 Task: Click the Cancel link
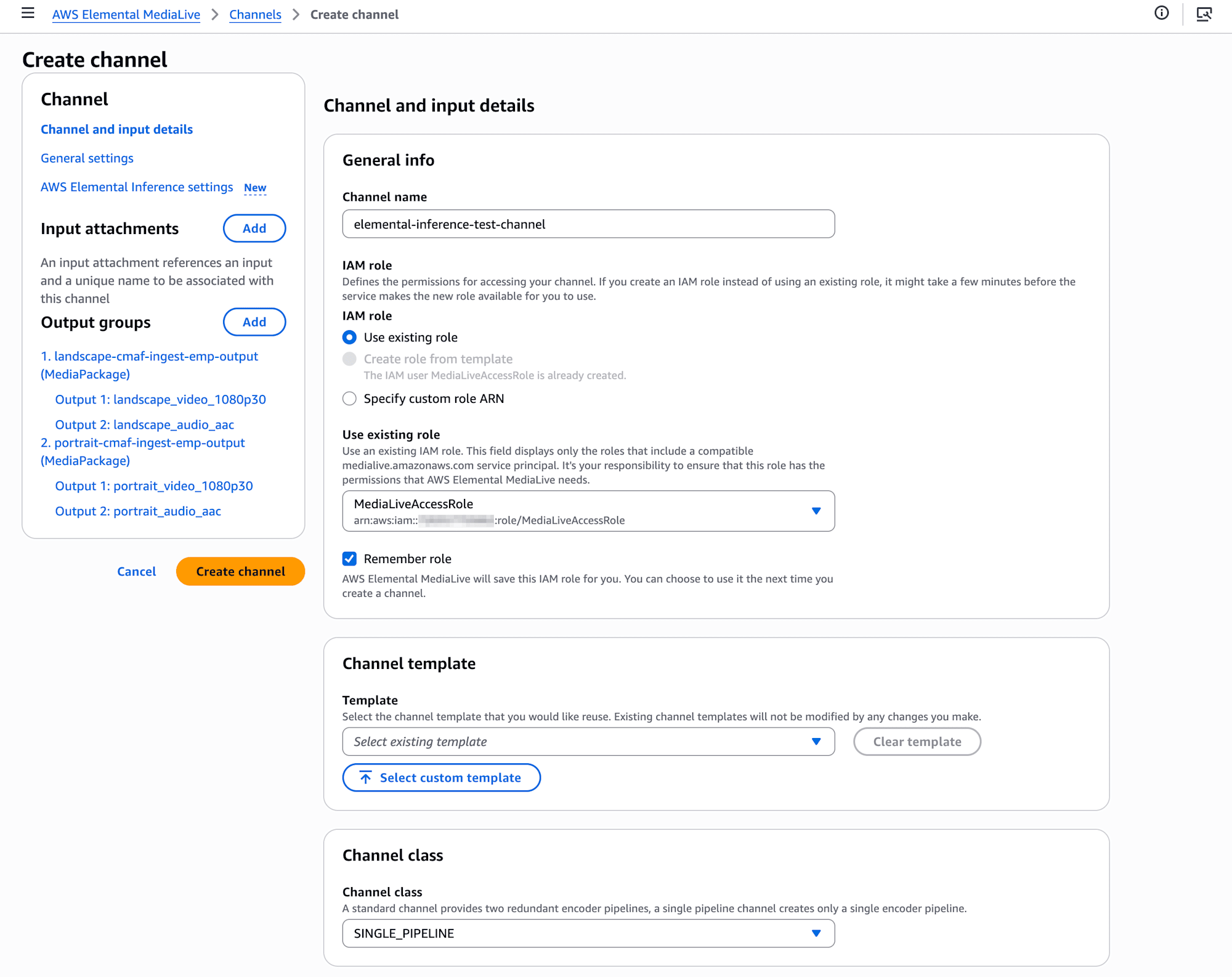pyautogui.click(x=136, y=572)
